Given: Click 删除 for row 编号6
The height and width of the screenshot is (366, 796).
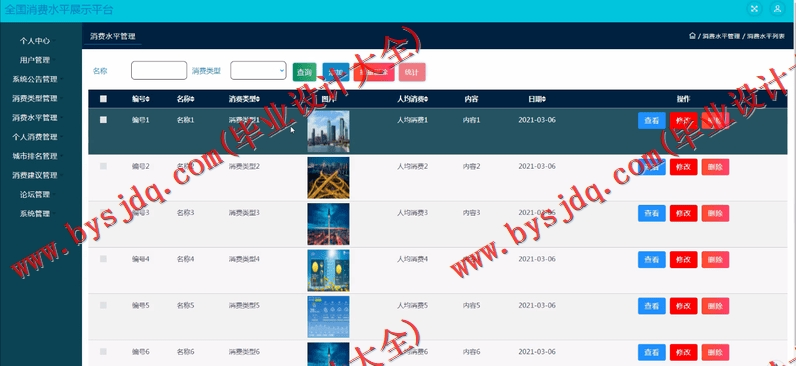Looking at the screenshot, I should pos(715,352).
